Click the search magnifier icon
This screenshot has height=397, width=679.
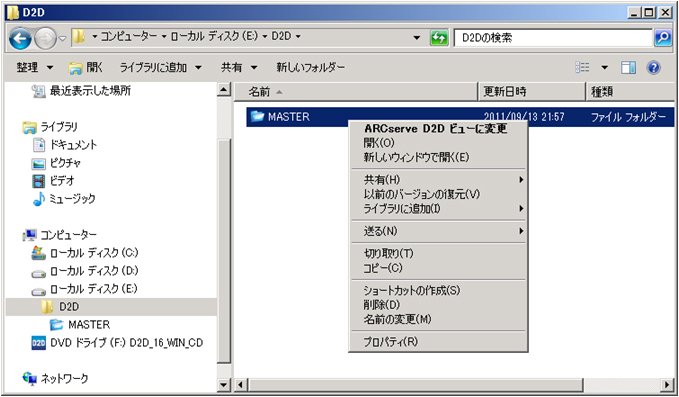coord(663,38)
